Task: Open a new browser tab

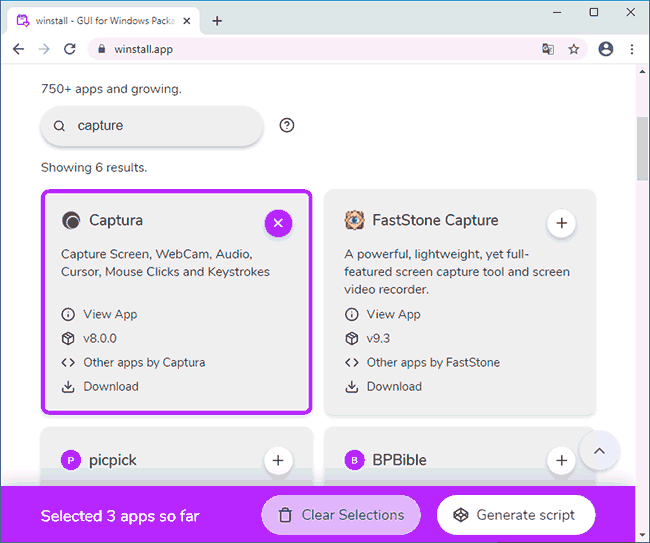Action: [217, 21]
